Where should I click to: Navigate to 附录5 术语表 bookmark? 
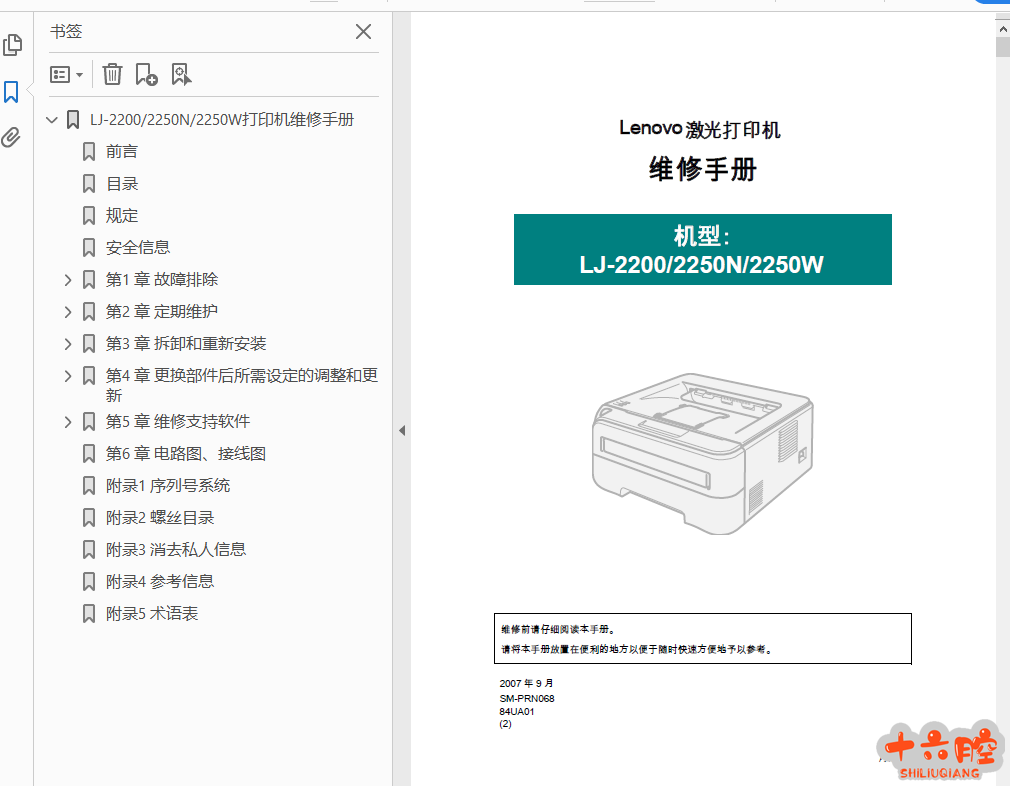coord(152,614)
